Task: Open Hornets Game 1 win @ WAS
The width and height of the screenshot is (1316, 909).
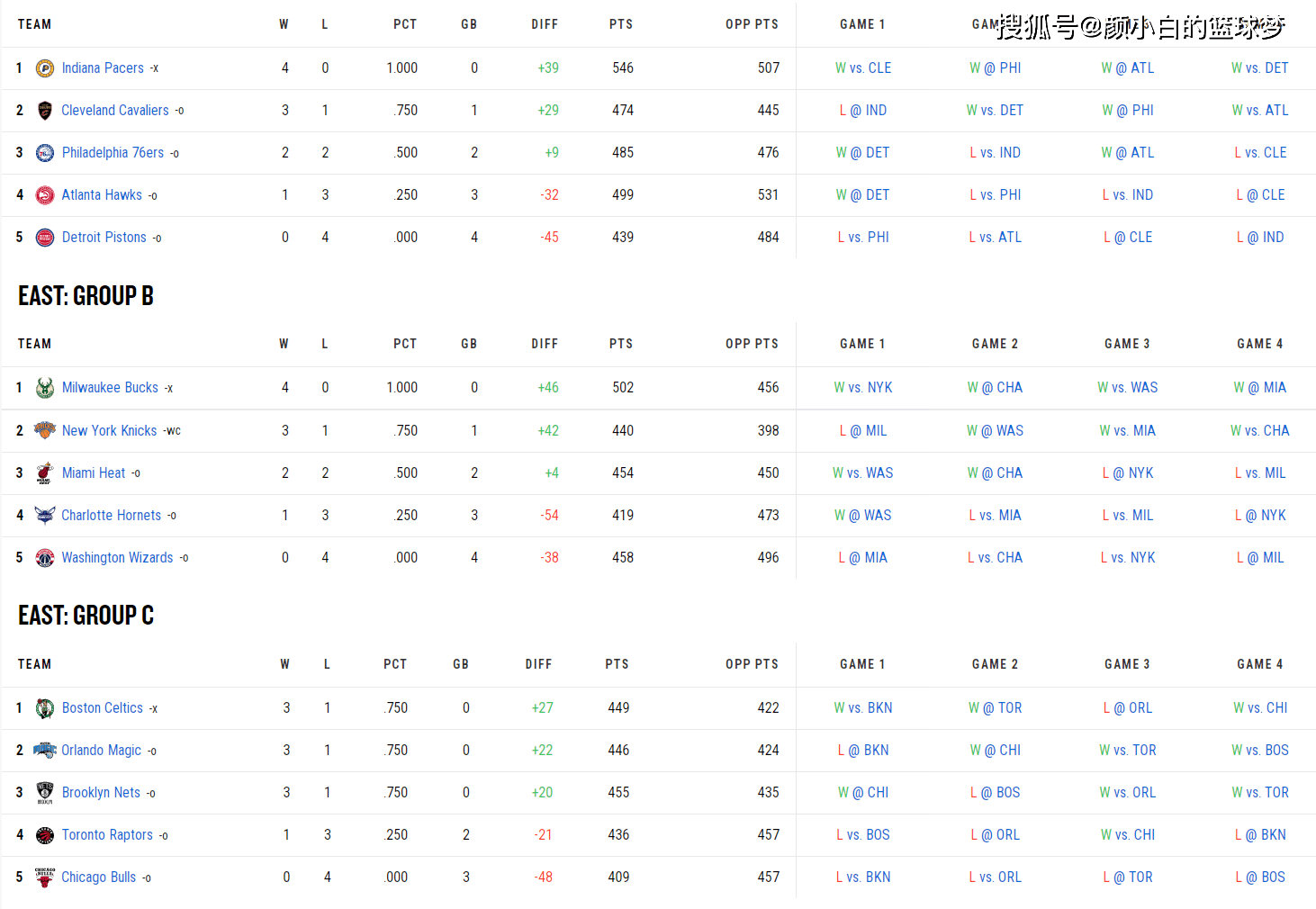Action: coord(863,516)
